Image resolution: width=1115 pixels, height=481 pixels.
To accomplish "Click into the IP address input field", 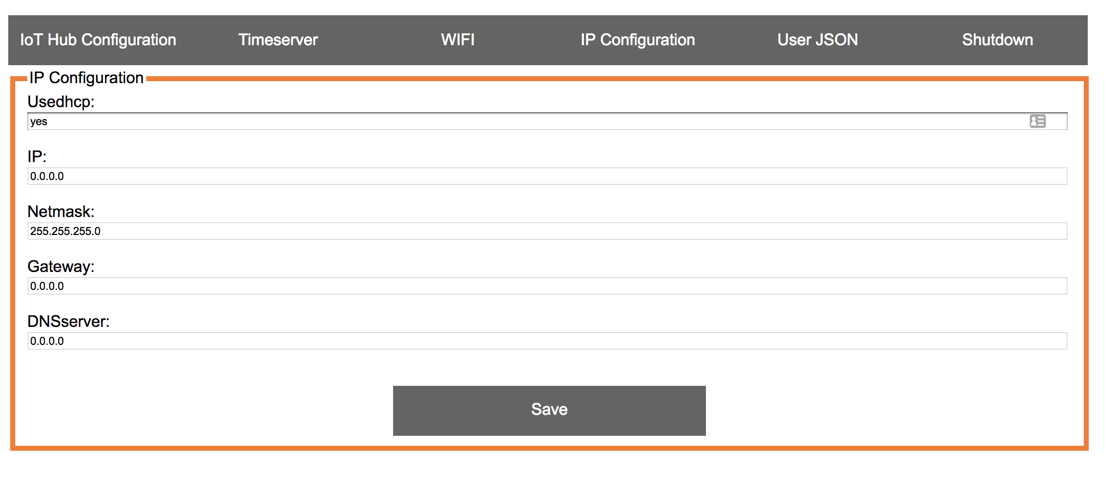I will (546, 176).
